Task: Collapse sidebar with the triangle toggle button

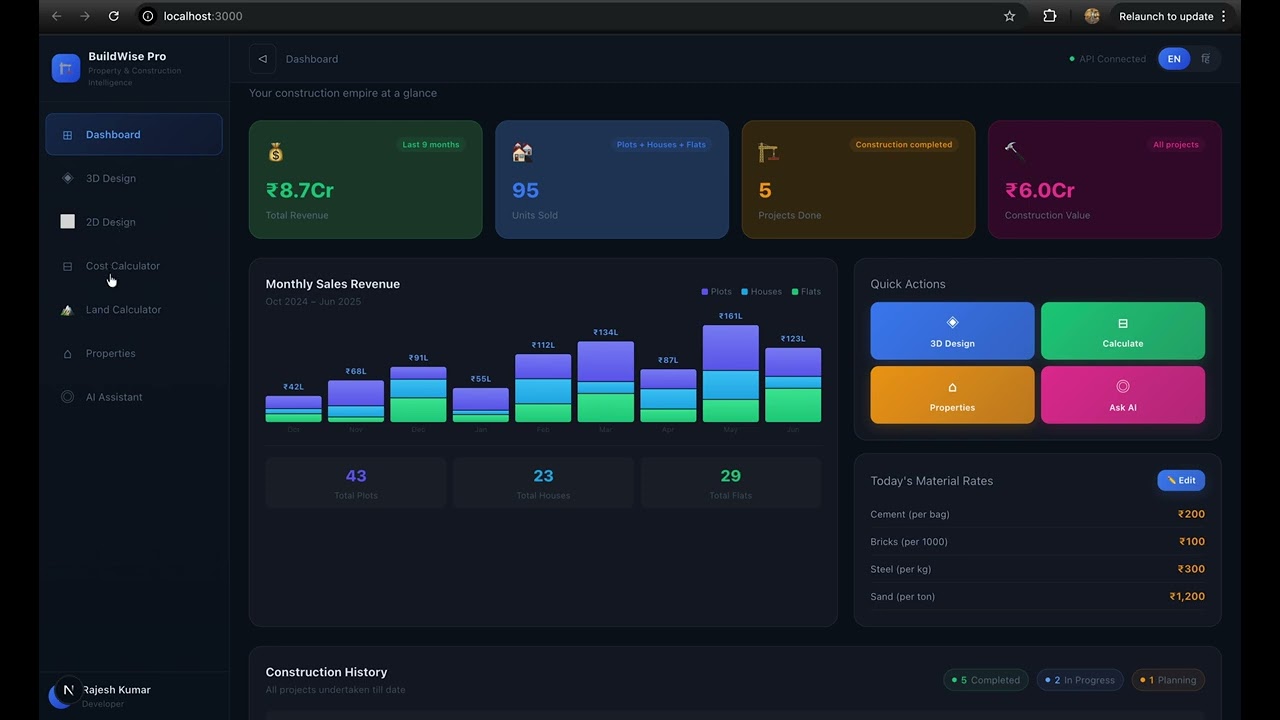Action: click(x=263, y=59)
